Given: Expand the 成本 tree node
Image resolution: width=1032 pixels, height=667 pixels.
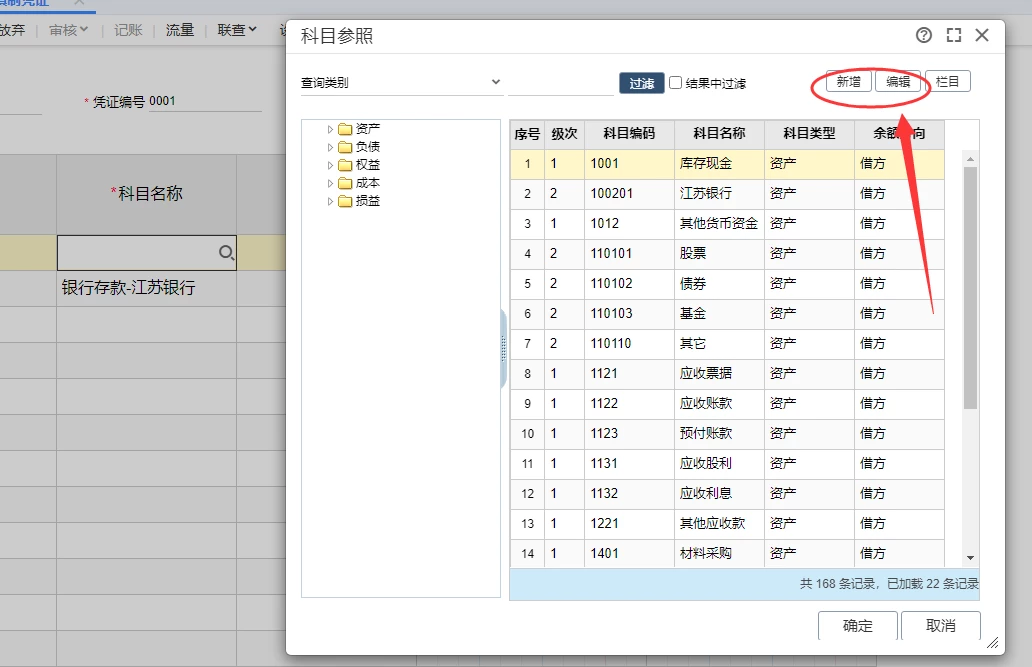Looking at the screenshot, I should pos(331,184).
